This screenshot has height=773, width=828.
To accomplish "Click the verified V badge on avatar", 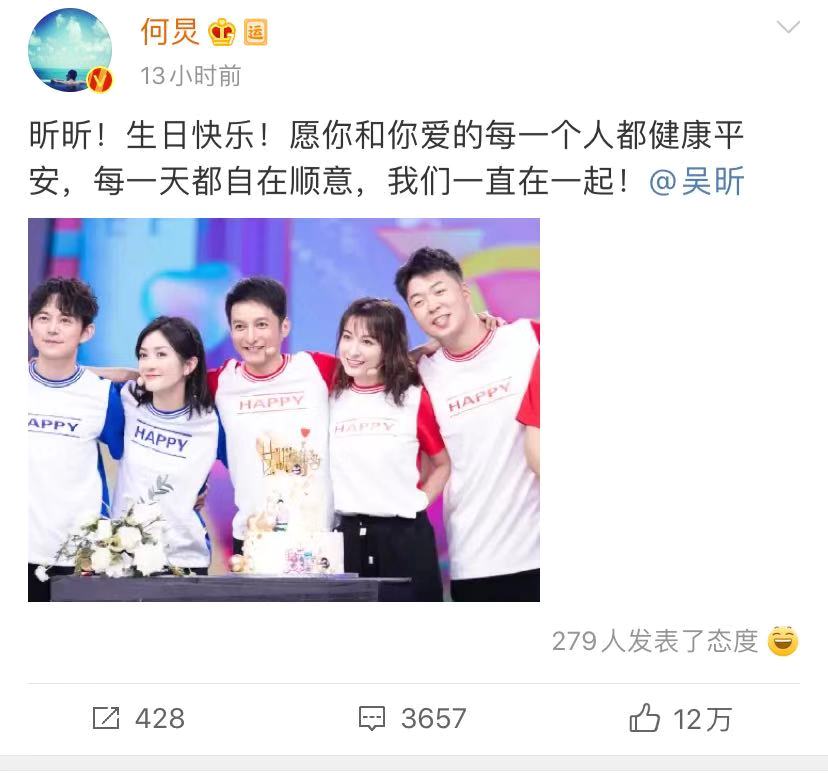I will (100, 80).
